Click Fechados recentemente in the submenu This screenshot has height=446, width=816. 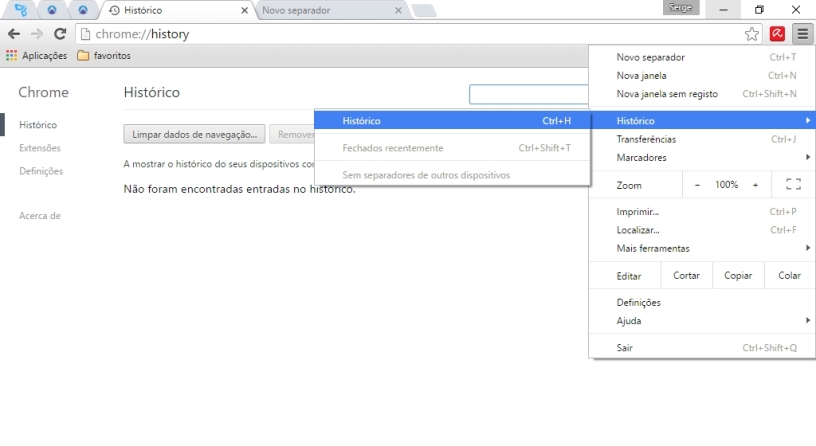[452, 148]
